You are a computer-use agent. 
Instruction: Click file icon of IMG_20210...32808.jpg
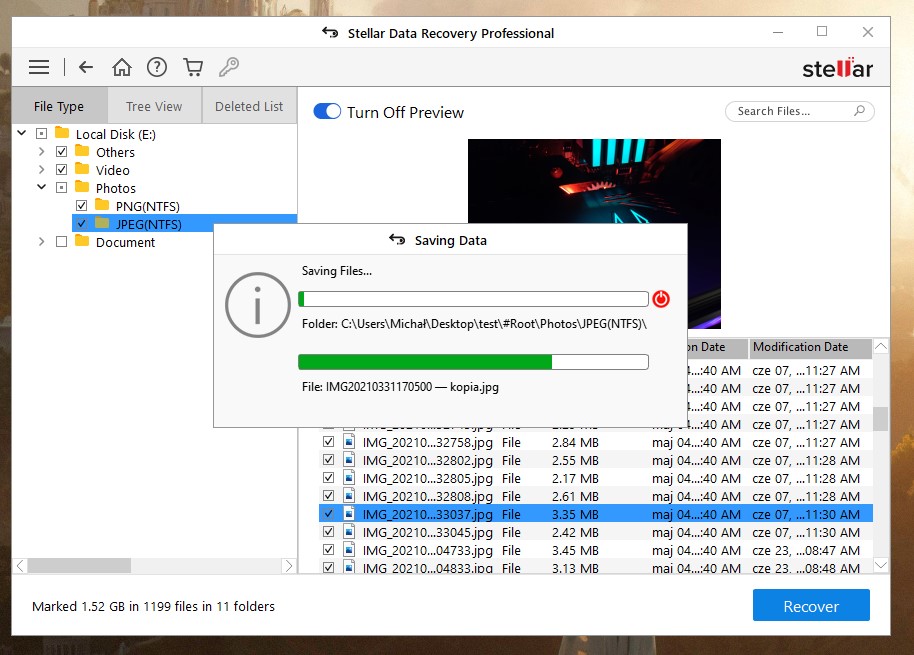click(349, 496)
